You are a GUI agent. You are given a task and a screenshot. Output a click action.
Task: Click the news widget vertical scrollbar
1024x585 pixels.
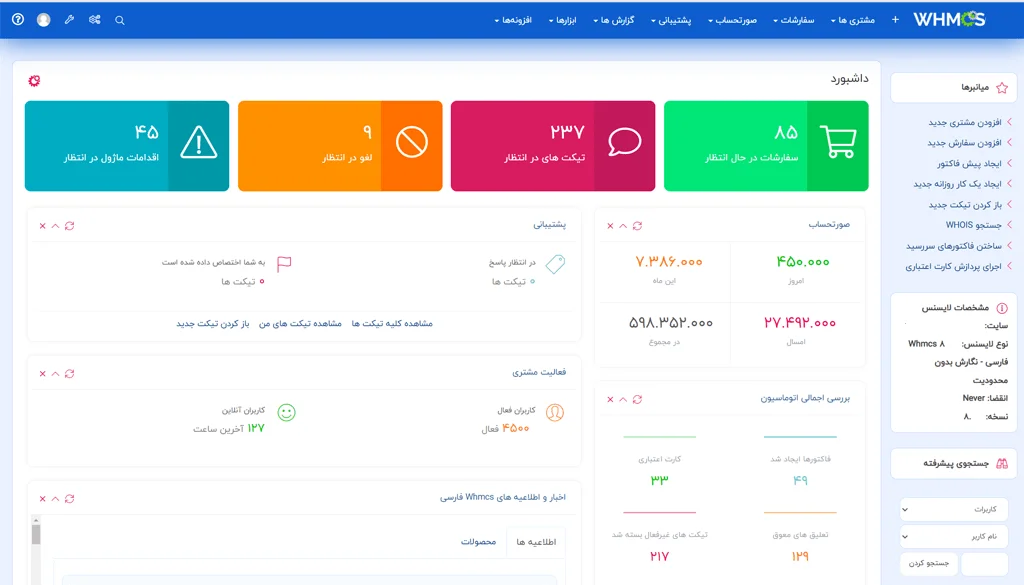pos(36,550)
